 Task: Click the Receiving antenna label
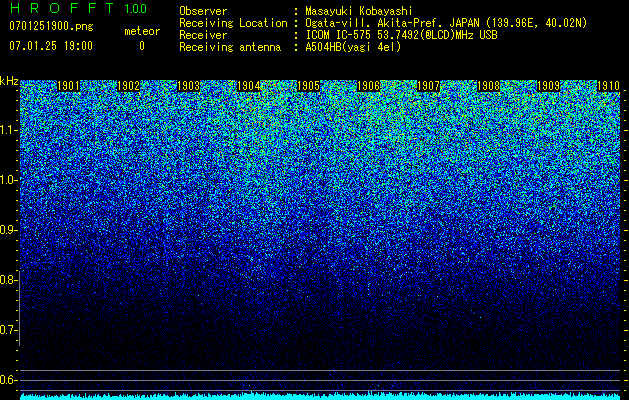230,47
